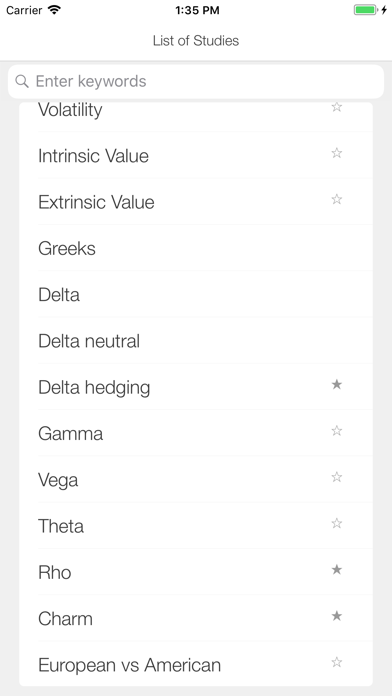Mark Gamma as favorite with star
The image size is (392, 696).
pos(337,431)
